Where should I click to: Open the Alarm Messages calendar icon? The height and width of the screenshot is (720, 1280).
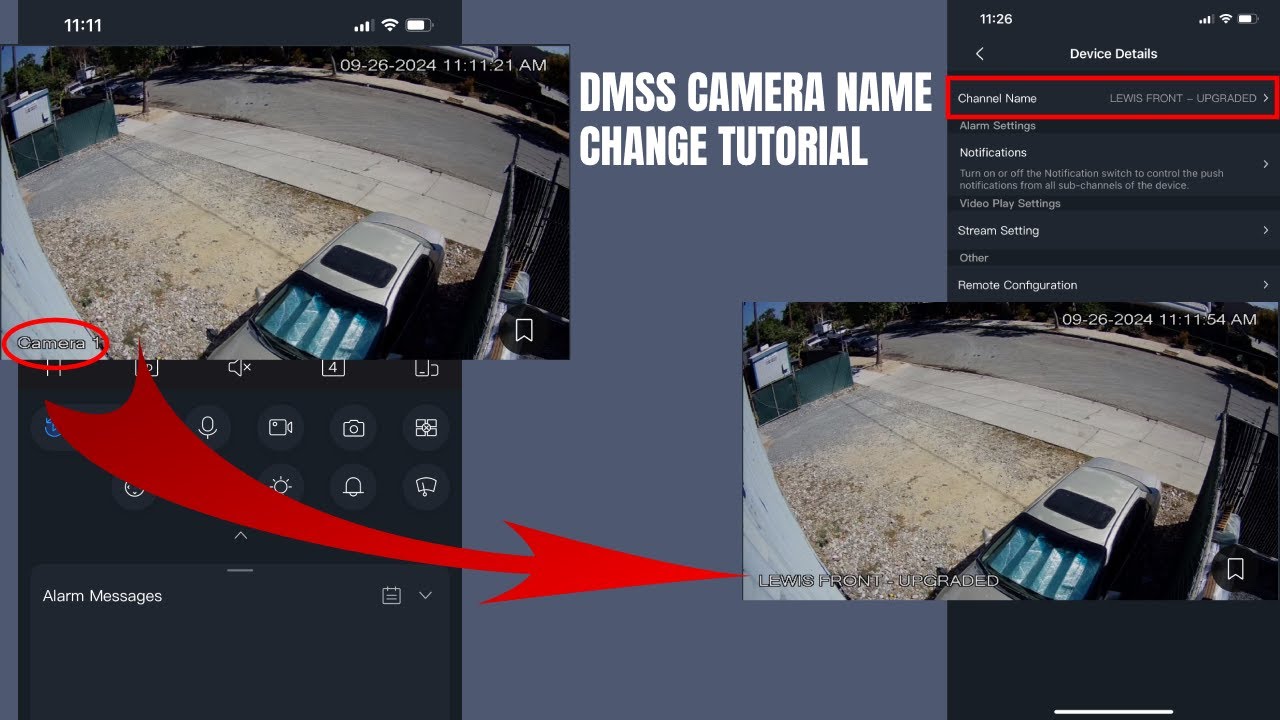click(x=392, y=595)
